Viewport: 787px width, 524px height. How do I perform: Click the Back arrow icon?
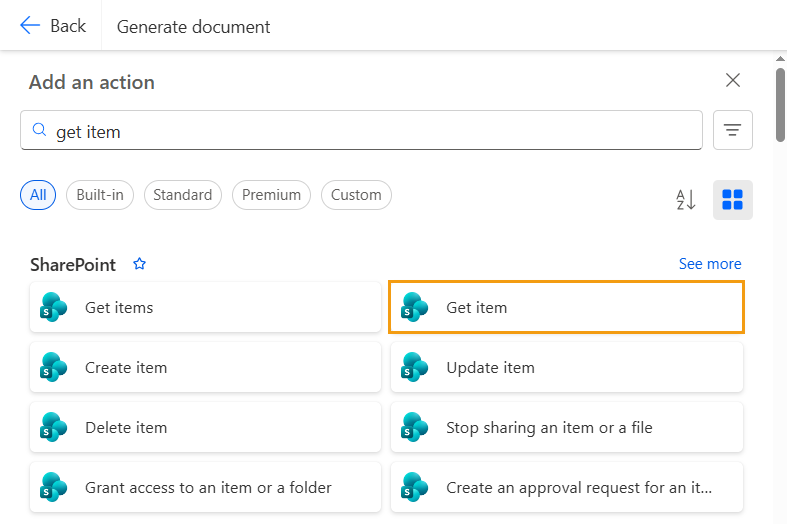(x=30, y=25)
